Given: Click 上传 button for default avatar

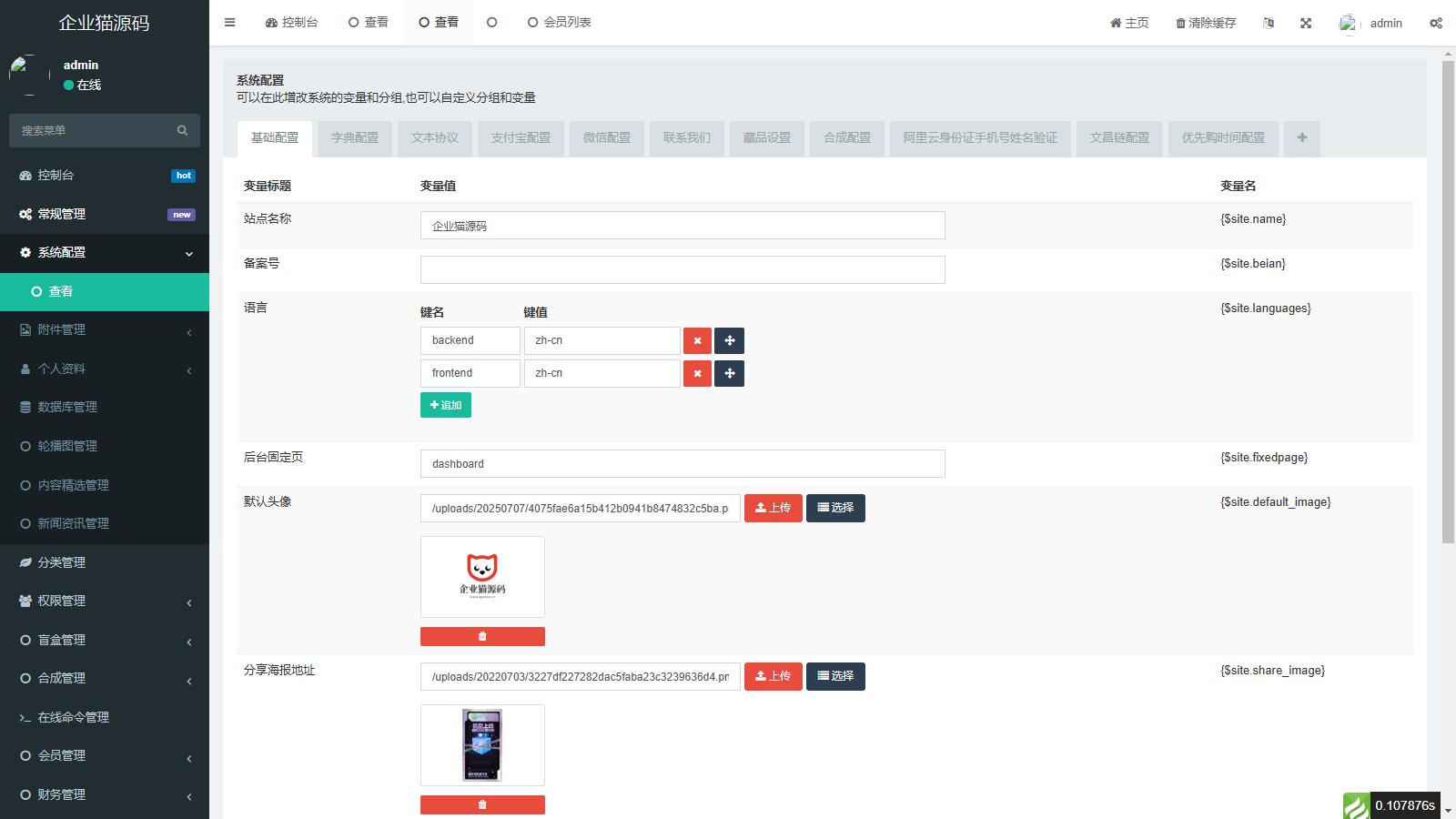Looking at the screenshot, I should pos(773,508).
